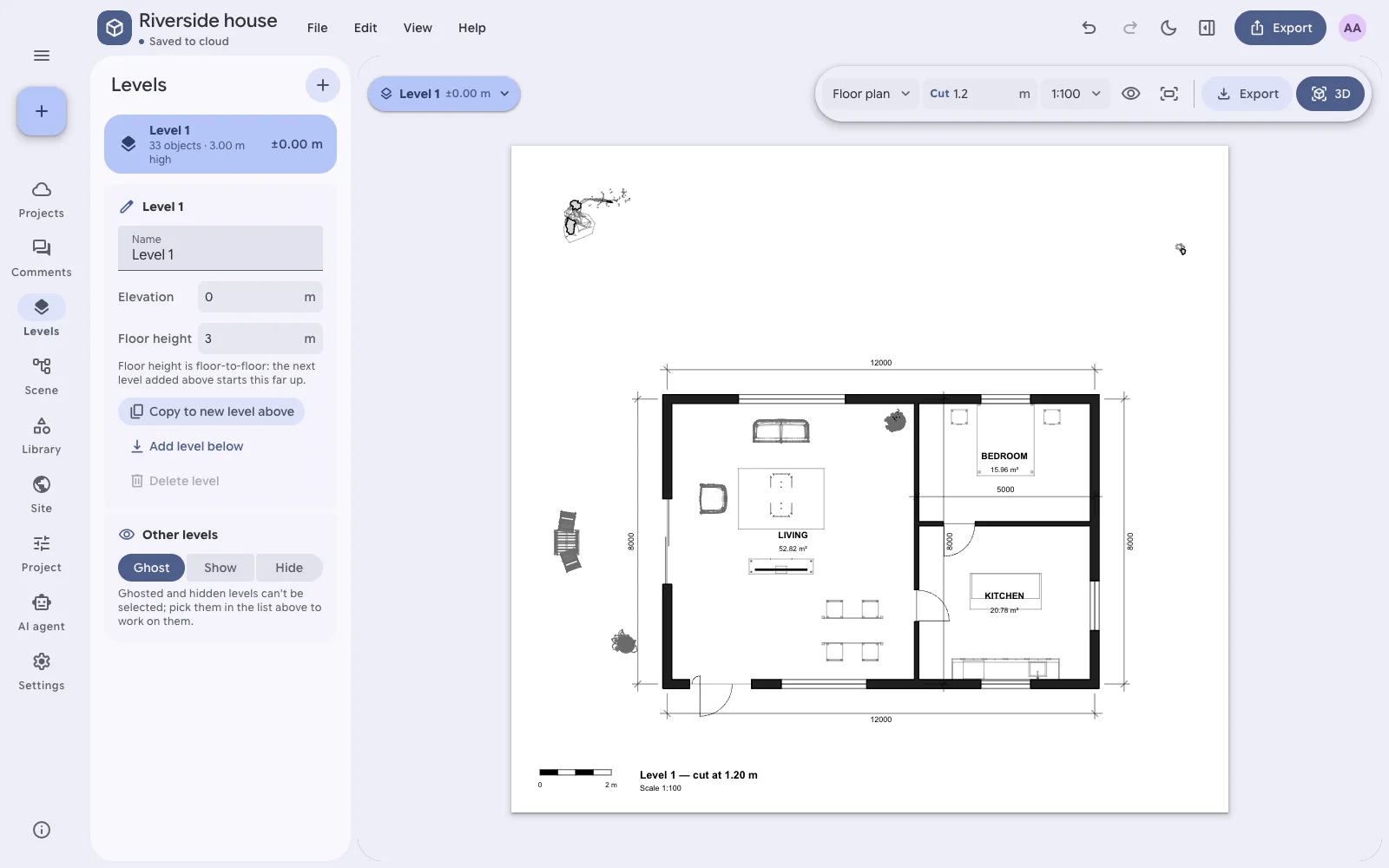Open Project settings sliders panel
1389x868 pixels.
point(42,555)
